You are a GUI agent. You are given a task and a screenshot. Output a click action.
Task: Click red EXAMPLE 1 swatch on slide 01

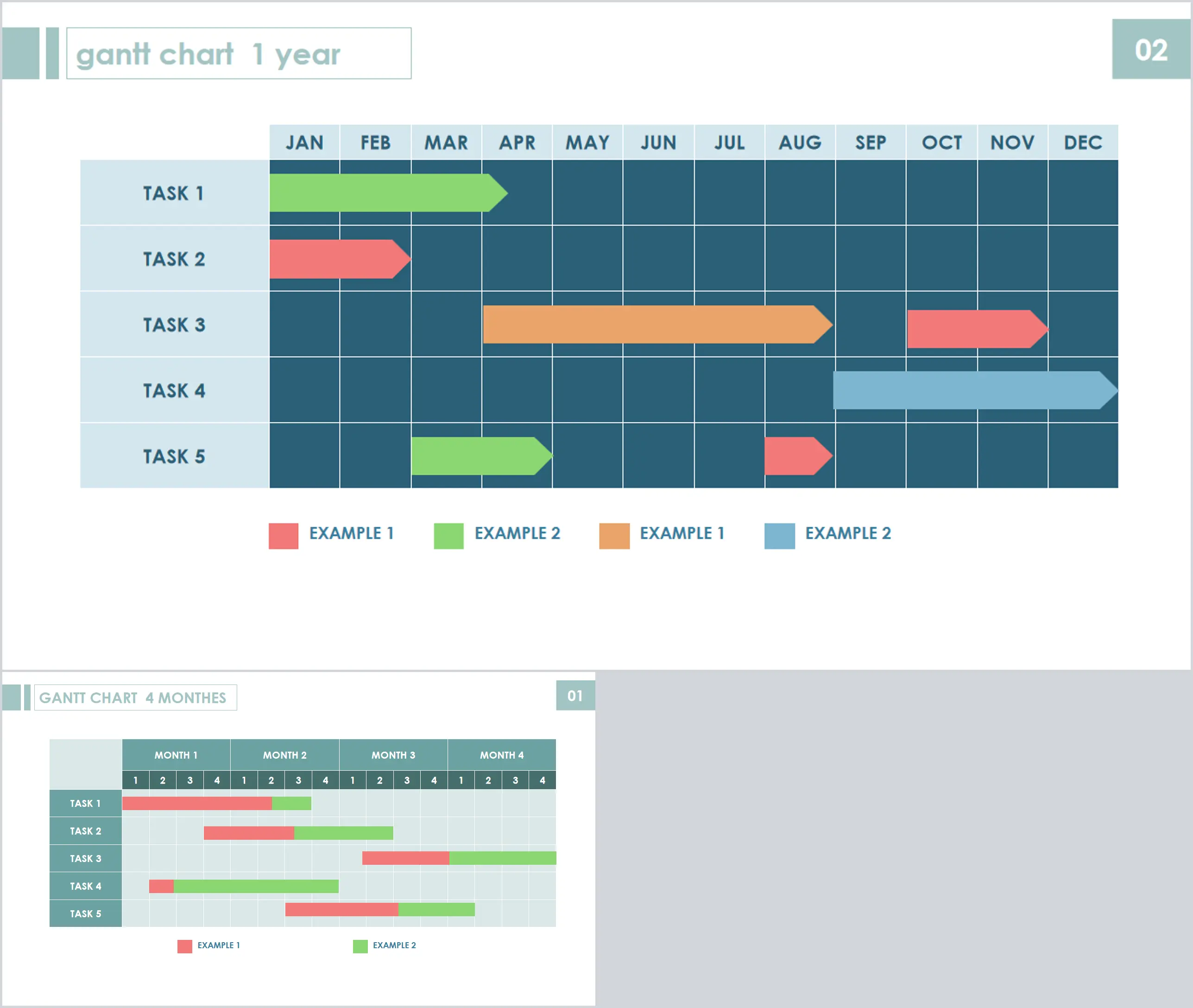[x=184, y=946]
